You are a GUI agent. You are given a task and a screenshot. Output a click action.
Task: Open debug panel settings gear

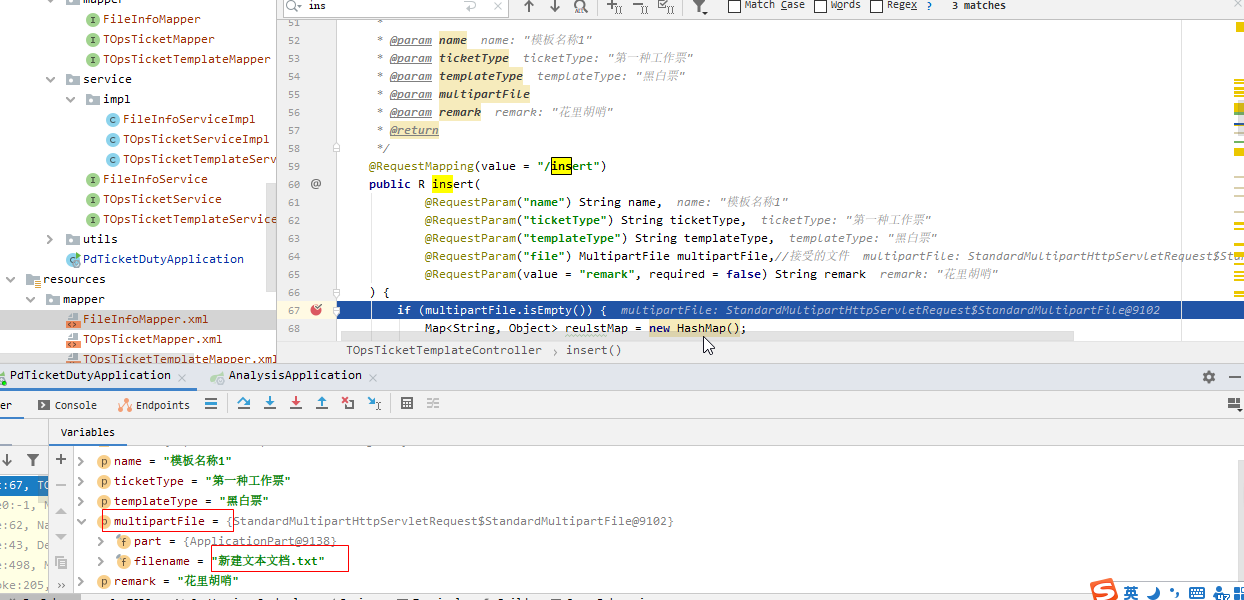click(1209, 377)
